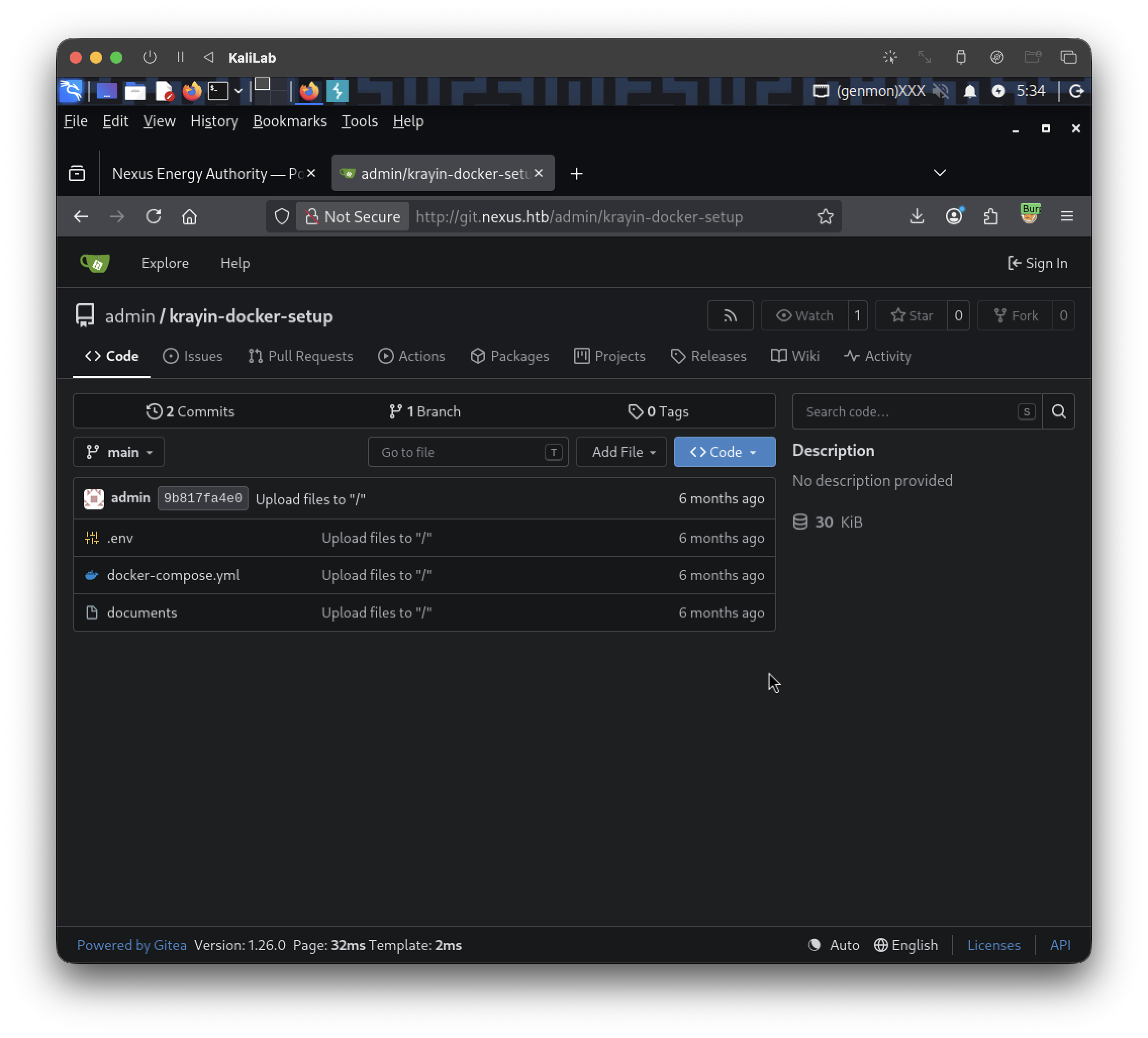1148x1038 pixels.
Task: Open the Firefox View icon
Action: (x=77, y=173)
